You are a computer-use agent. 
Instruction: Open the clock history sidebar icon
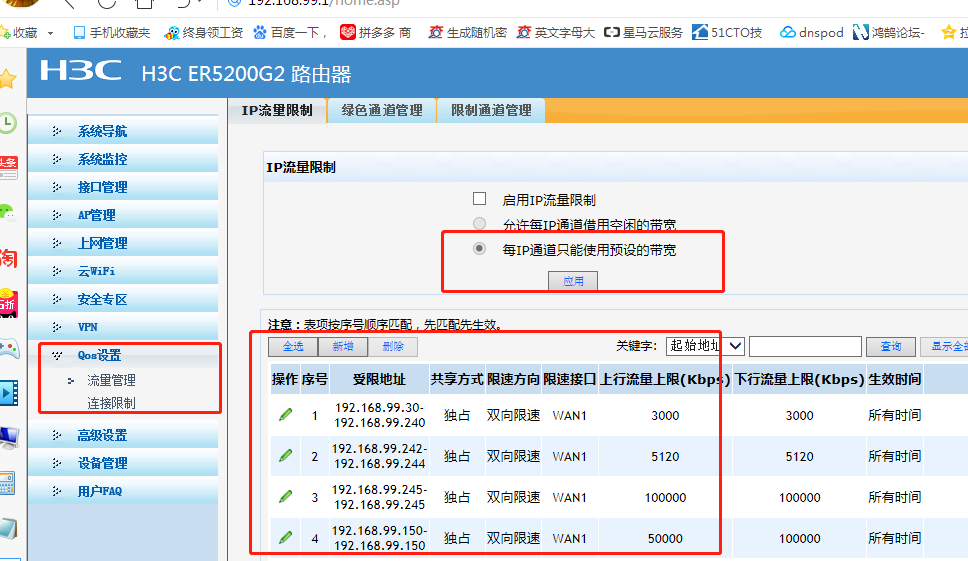(x=7, y=123)
